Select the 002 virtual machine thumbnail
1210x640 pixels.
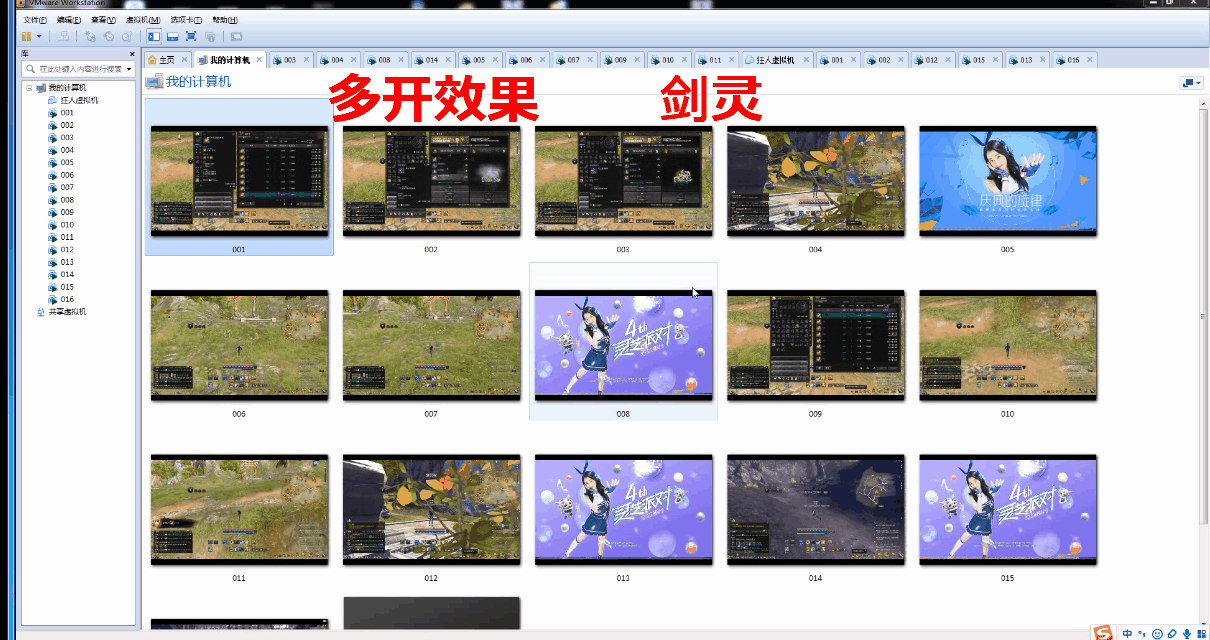click(x=431, y=181)
